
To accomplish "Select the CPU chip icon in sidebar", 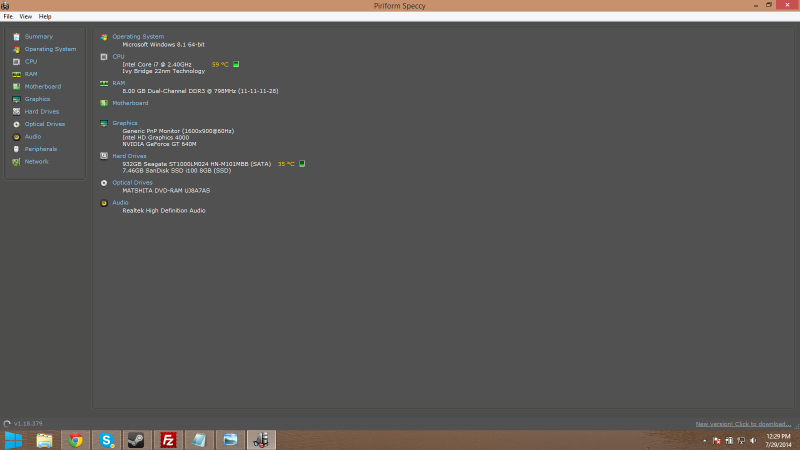I will (x=16, y=62).
